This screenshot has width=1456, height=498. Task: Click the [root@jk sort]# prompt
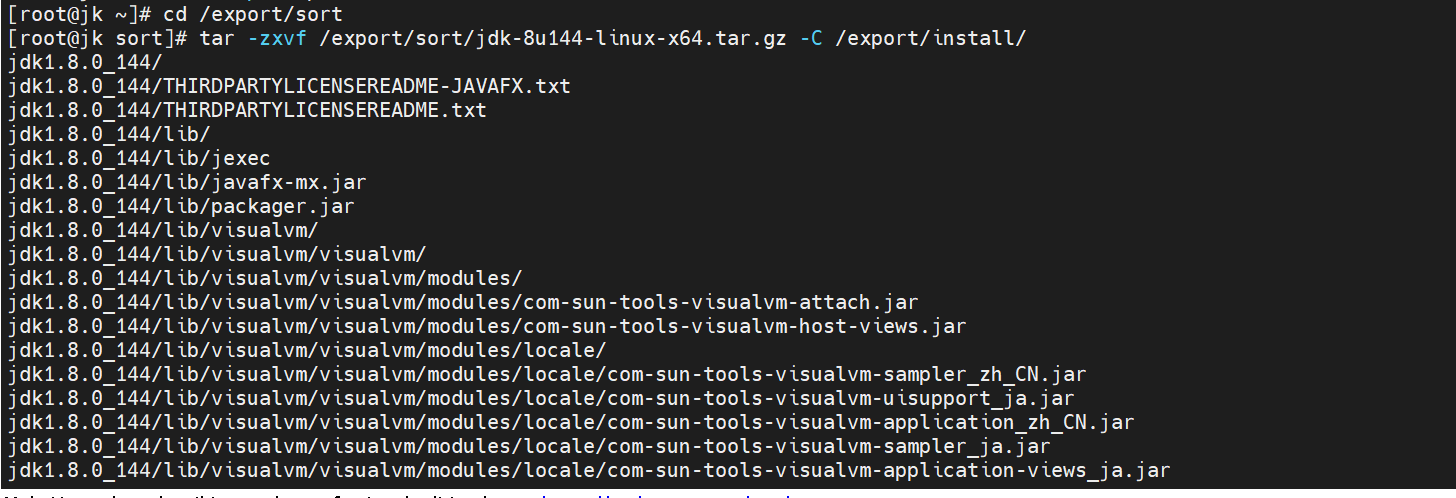(97, 38)
